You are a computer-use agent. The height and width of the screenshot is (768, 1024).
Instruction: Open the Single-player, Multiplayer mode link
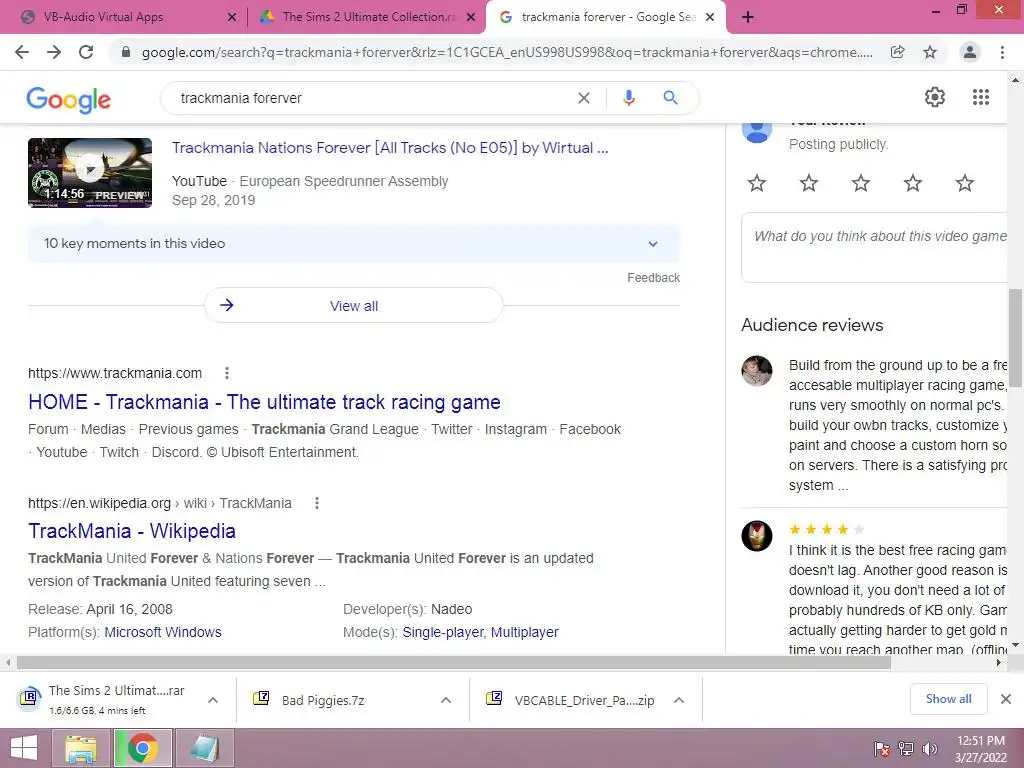click(480, 632)
